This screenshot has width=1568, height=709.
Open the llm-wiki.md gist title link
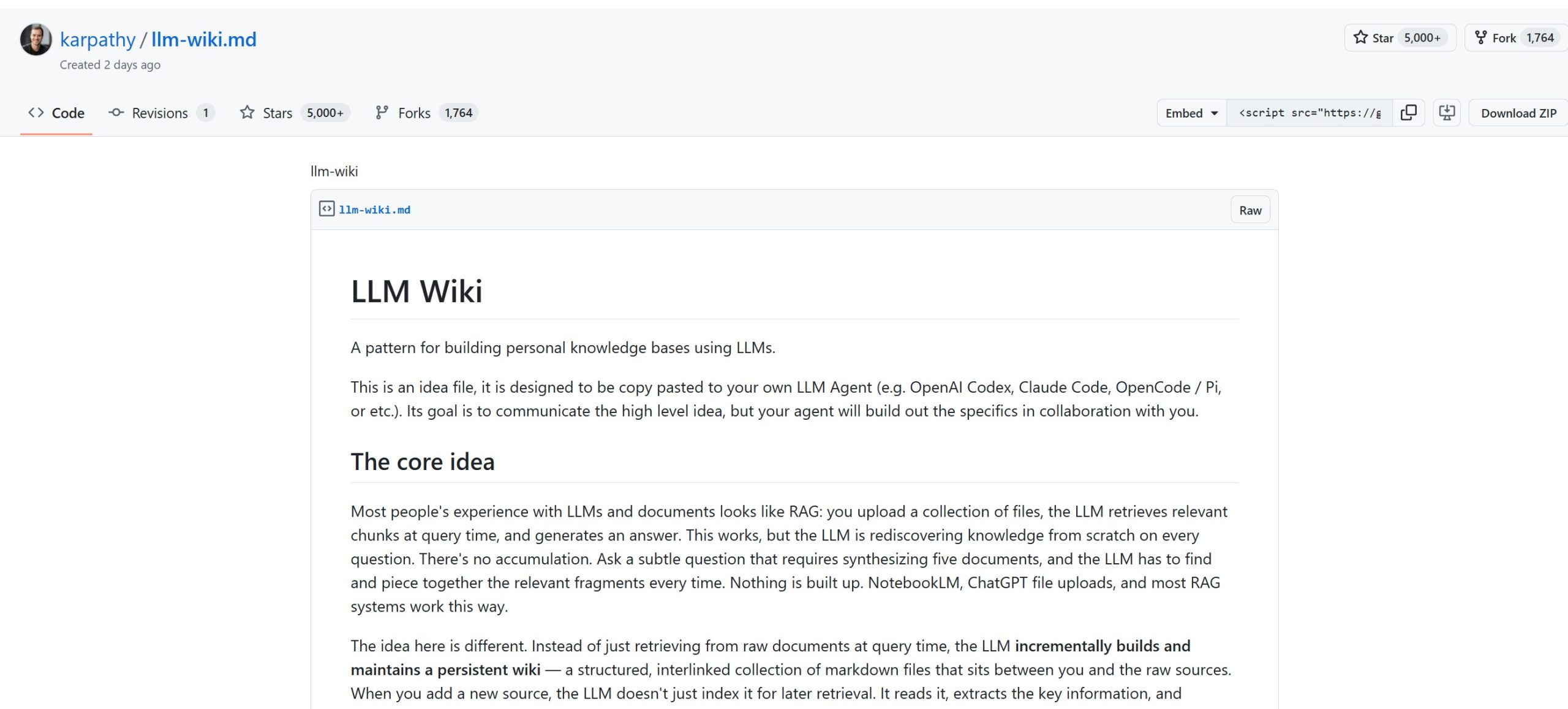tap(204, 39)
